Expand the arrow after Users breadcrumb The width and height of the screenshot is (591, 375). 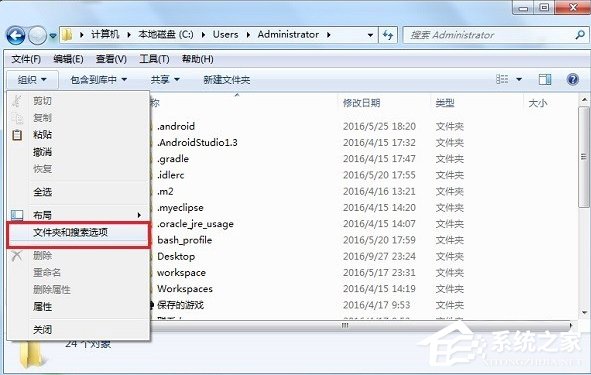[x=248, y=35]
